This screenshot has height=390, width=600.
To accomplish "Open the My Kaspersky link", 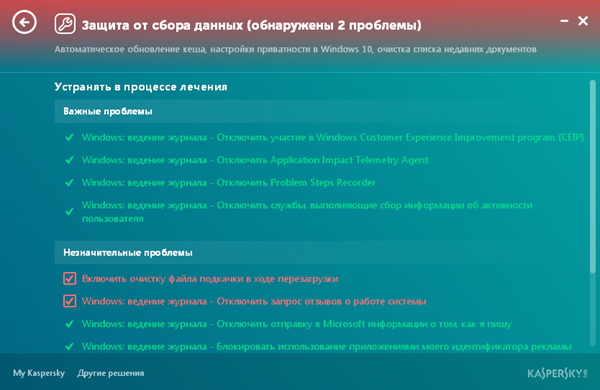I will click(x=39, y=373).
